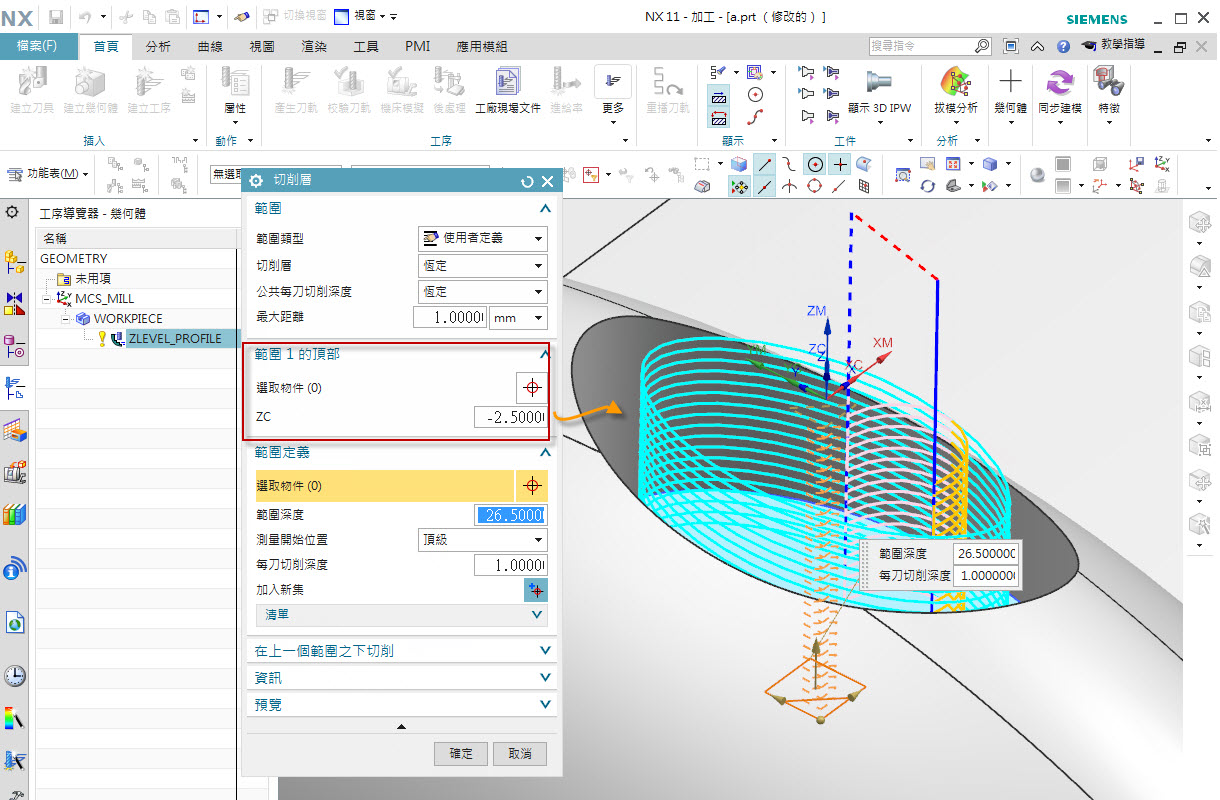Click the 範圍深度 field showing 26.5000

510,515
